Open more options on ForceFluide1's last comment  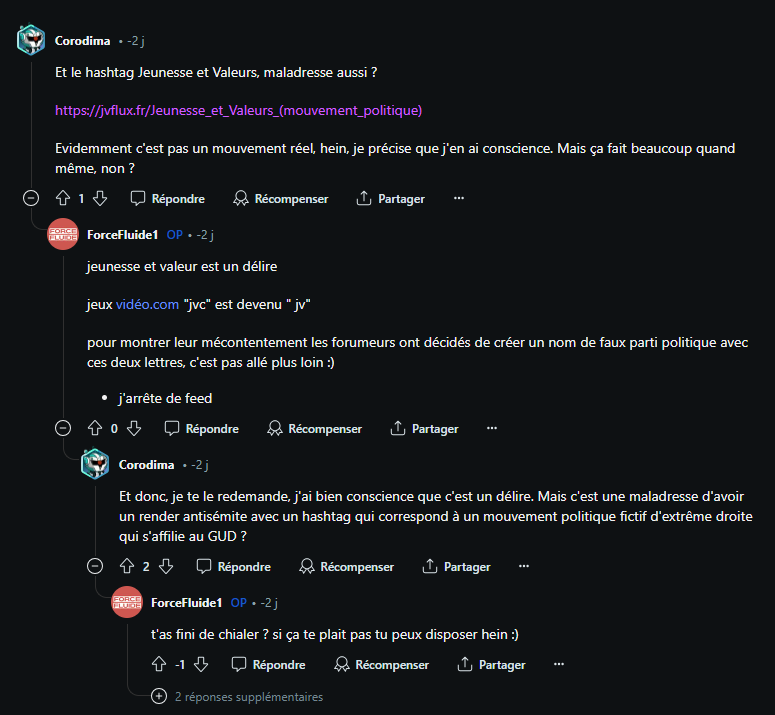[x=559, y=664]
